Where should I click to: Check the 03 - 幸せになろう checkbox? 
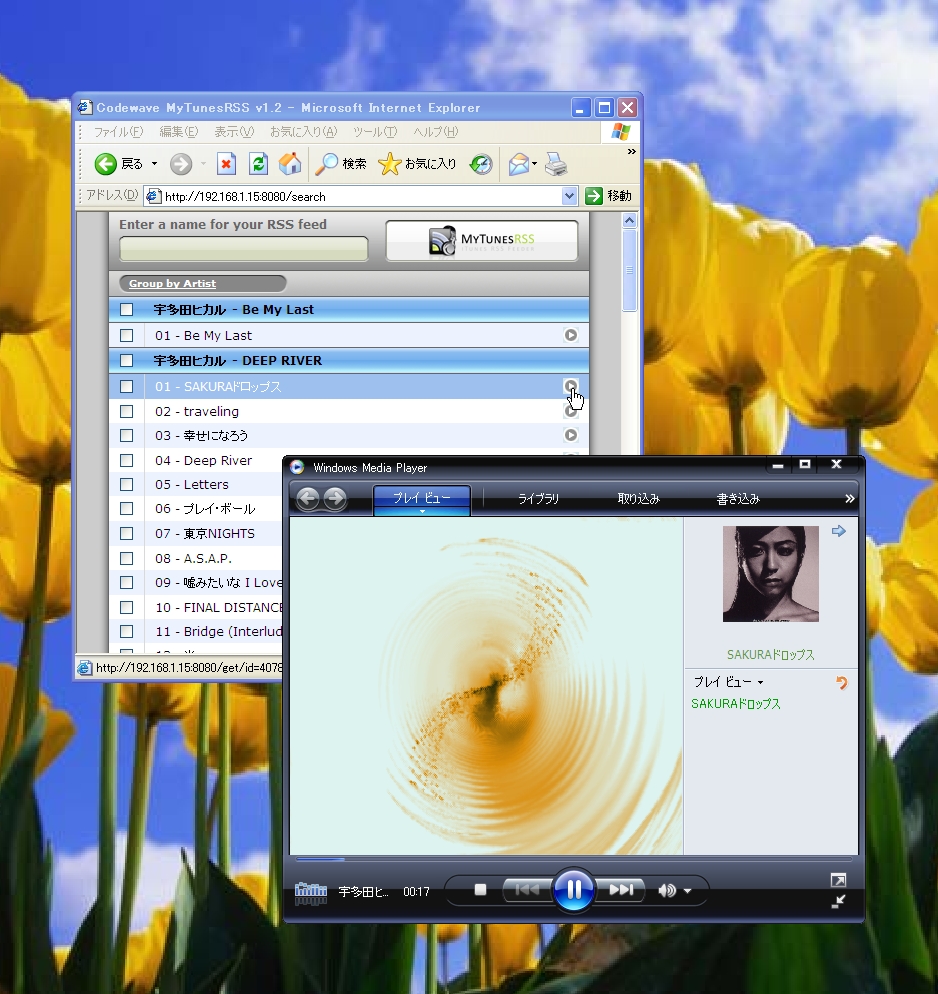[x=127, y=436]
